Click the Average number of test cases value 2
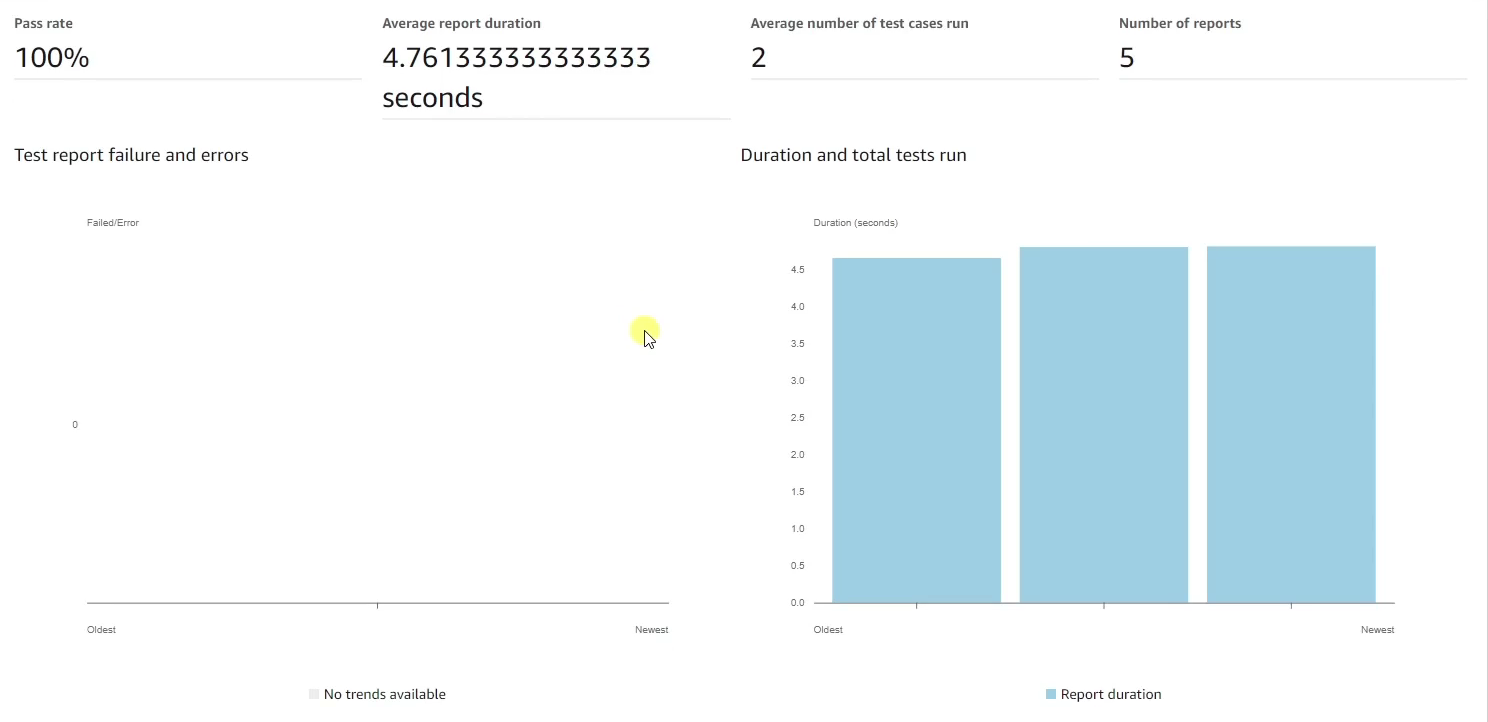This screenshot has width=1488, height=722. (758, 58)
